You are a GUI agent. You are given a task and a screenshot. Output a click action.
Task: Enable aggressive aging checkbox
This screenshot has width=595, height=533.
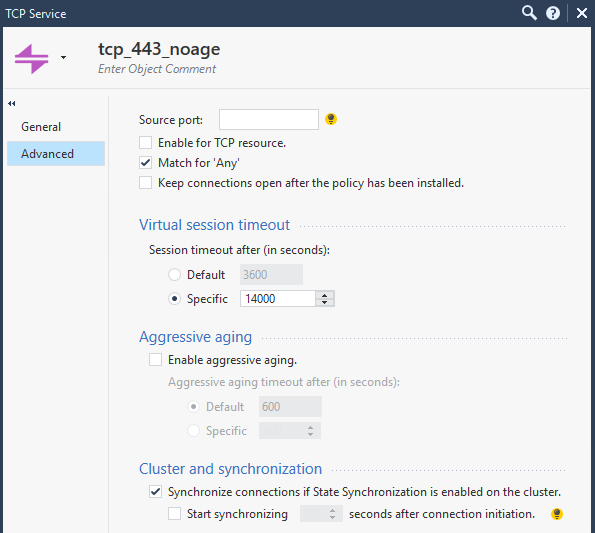point(155,360)
